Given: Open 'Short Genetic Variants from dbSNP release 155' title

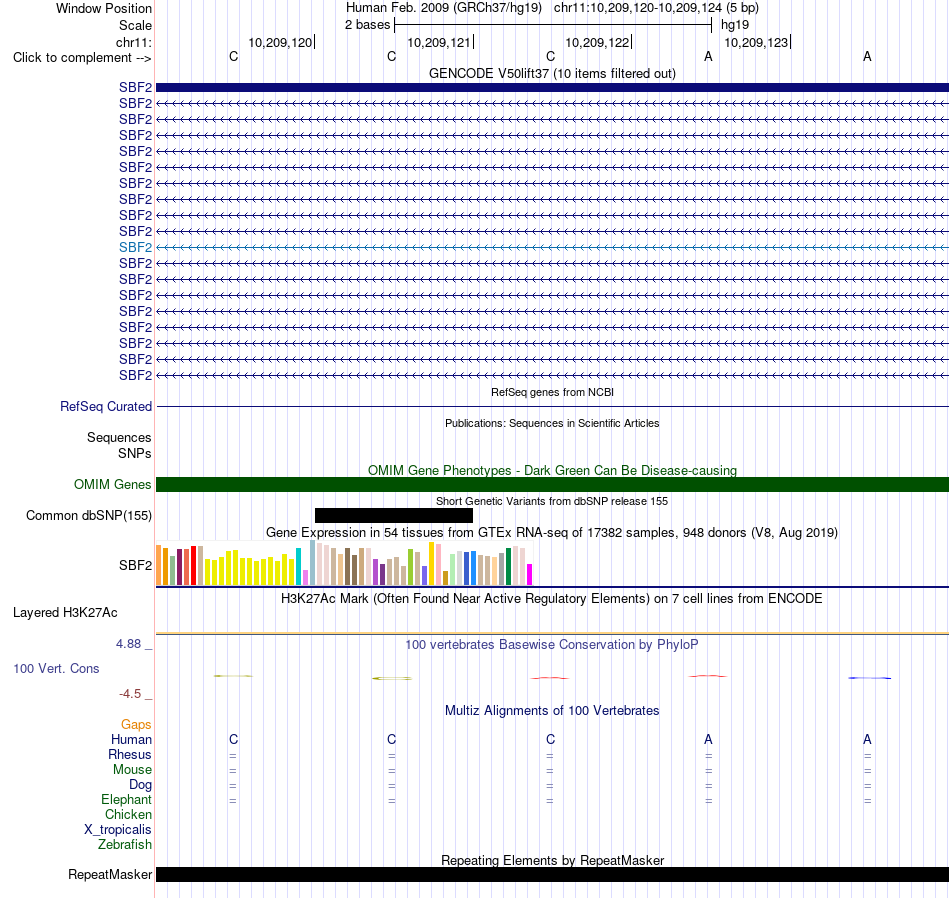Looking at the screenshot, I should pyautogui.click(x=552, y=501).
